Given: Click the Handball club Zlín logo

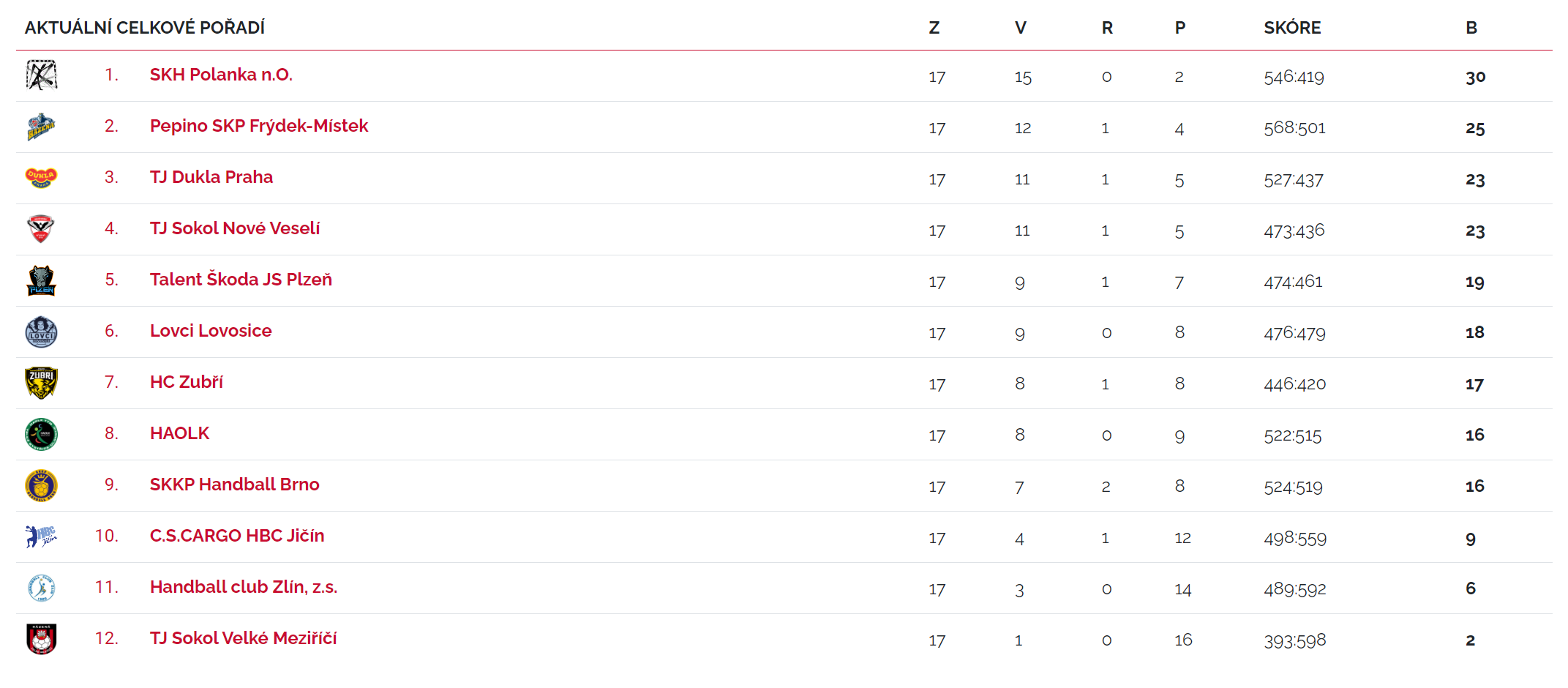Looking at the screenshot, I should click(42, 588).
